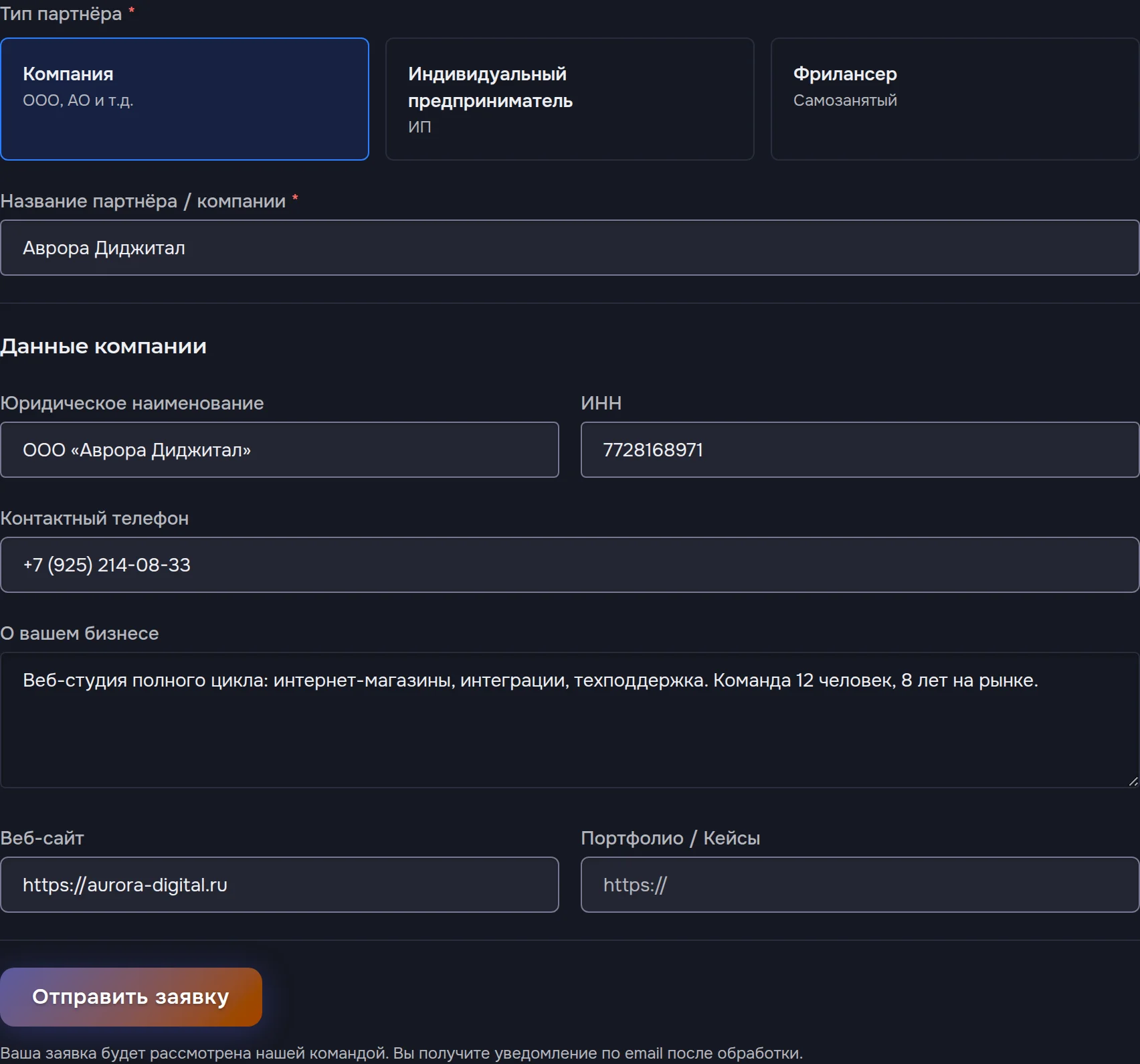Submit with Отправить заявку button
The image size is (1140, 1064).
click(x=131, y=997)
